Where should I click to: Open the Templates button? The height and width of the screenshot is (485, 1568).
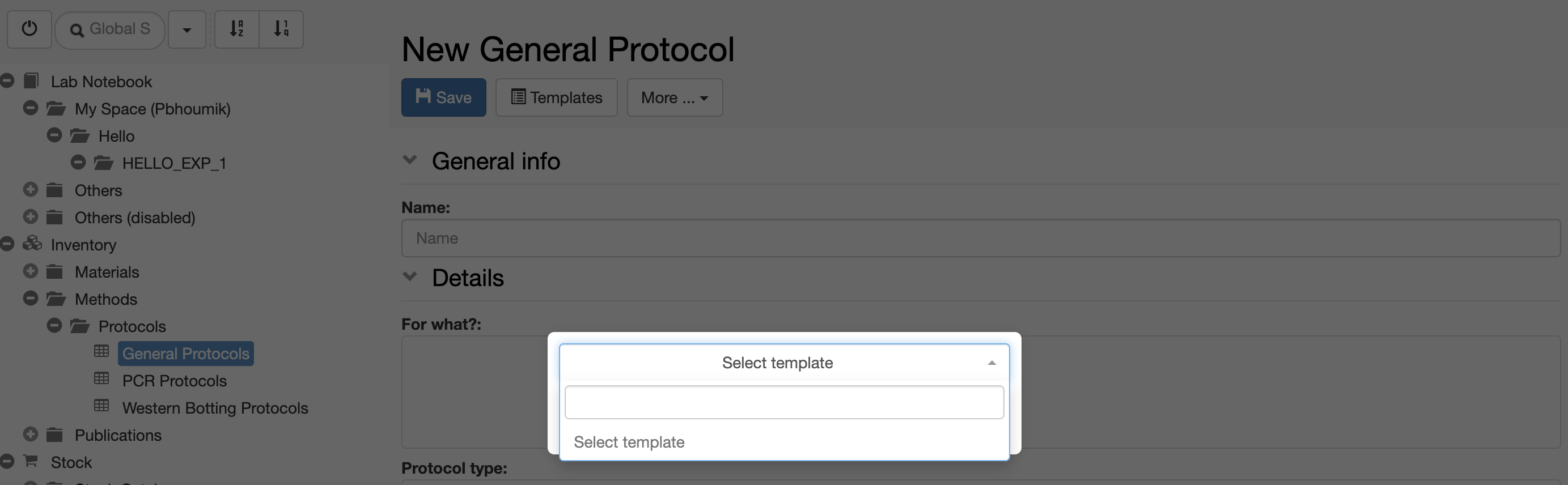tap(556, 97)
